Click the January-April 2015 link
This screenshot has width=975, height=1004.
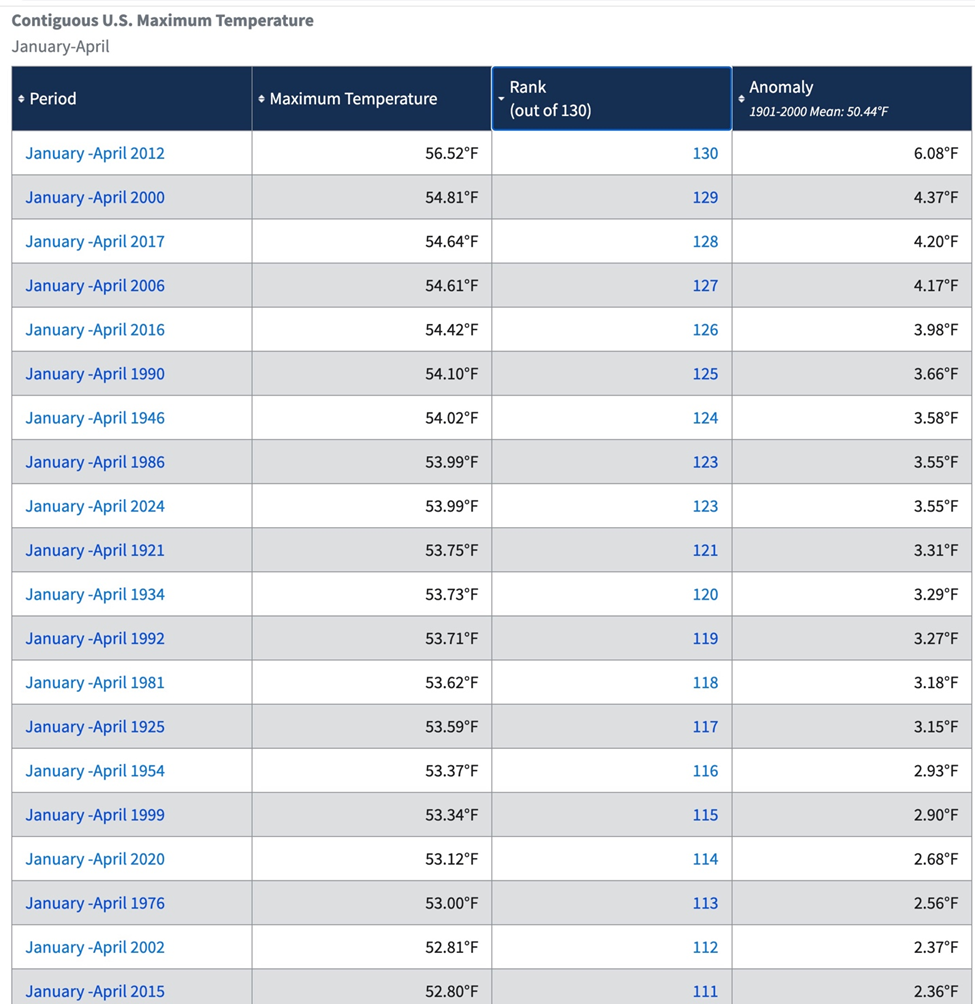coord(95,991)
